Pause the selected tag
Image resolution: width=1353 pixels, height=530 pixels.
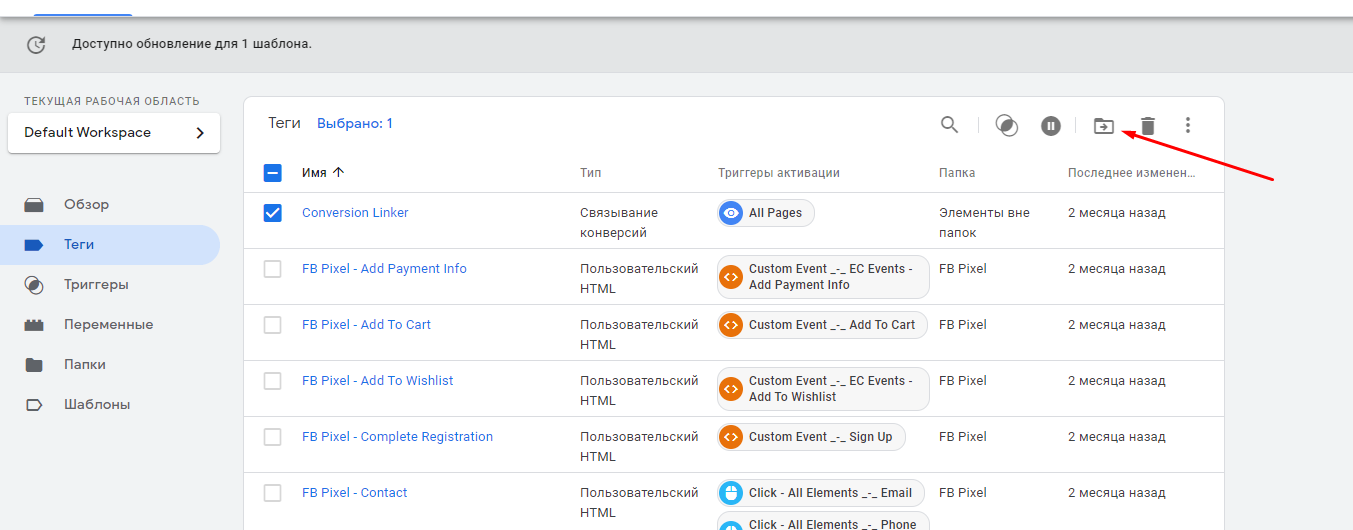coord(1050,125)
